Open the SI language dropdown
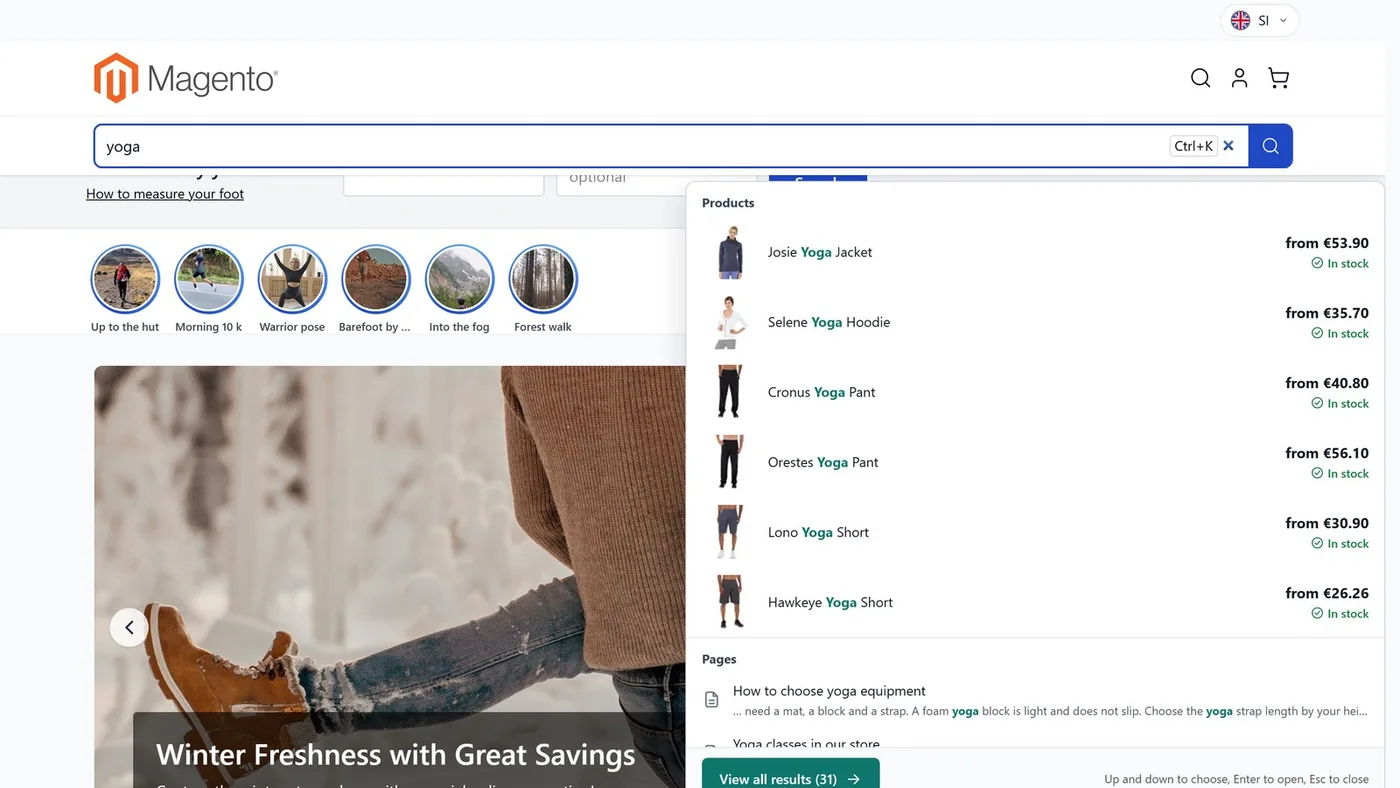Viewport: 1400px width, 788px height. coord(1259,20)
